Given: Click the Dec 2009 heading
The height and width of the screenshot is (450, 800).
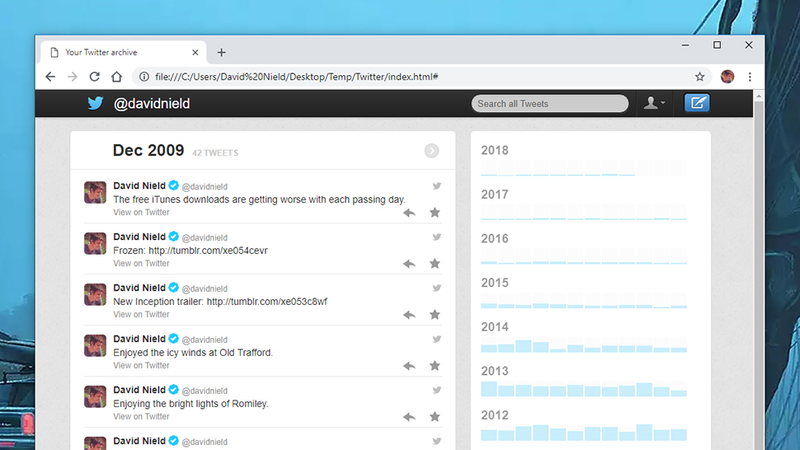Looking at the screenshot, I should point(148,151).
